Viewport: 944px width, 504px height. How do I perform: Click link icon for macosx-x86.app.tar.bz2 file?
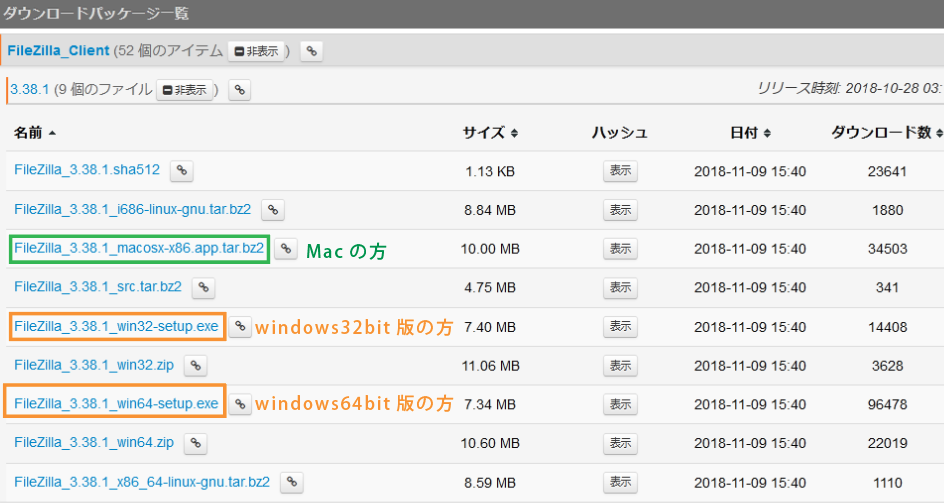tap(286, 249)
